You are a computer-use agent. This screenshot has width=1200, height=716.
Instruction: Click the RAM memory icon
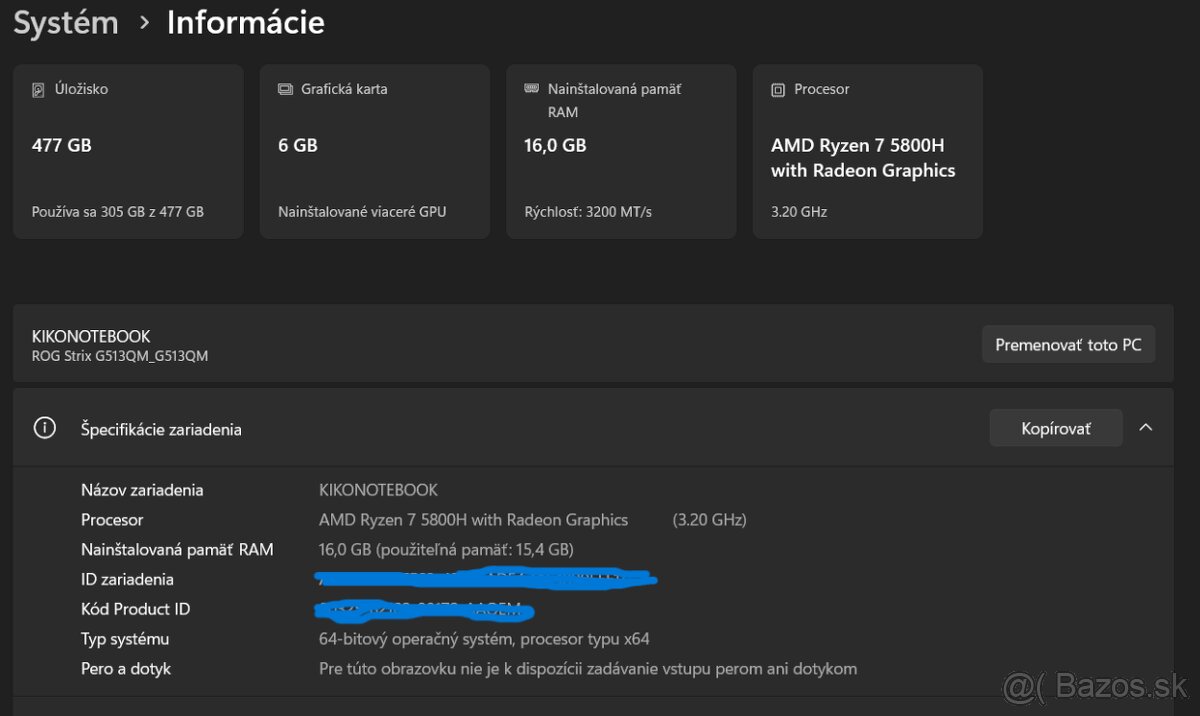532,90
